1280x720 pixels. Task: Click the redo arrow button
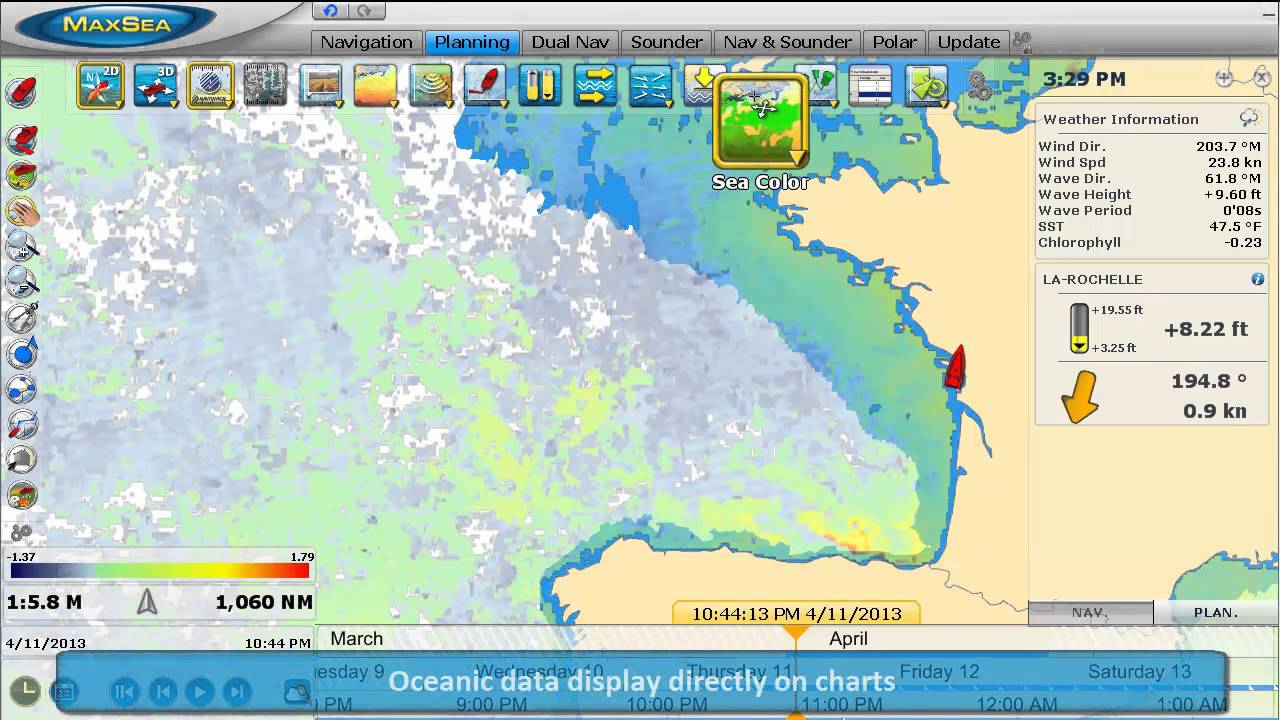(365, 11)
